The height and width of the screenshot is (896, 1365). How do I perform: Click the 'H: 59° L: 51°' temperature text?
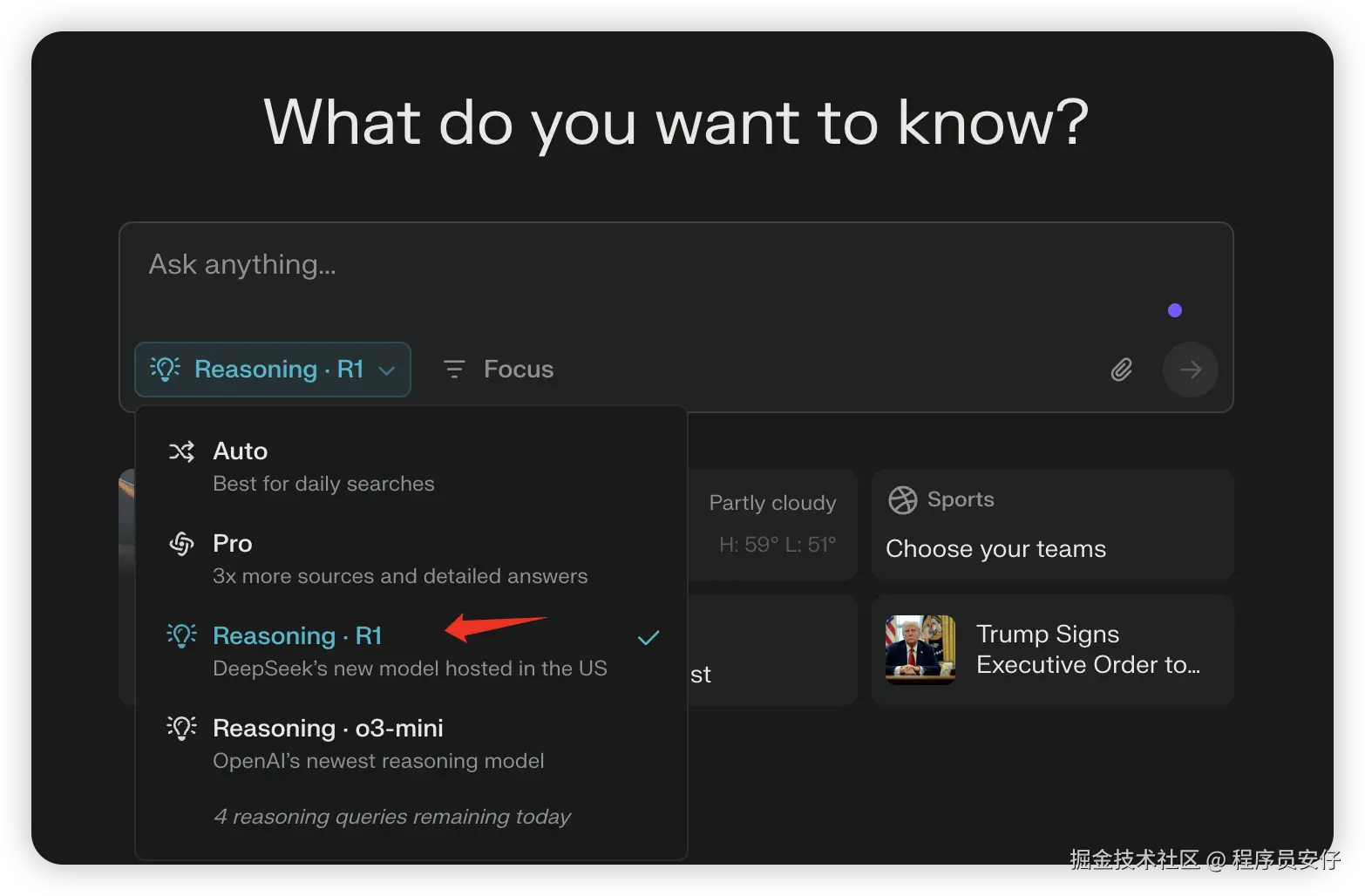(778, 545)
